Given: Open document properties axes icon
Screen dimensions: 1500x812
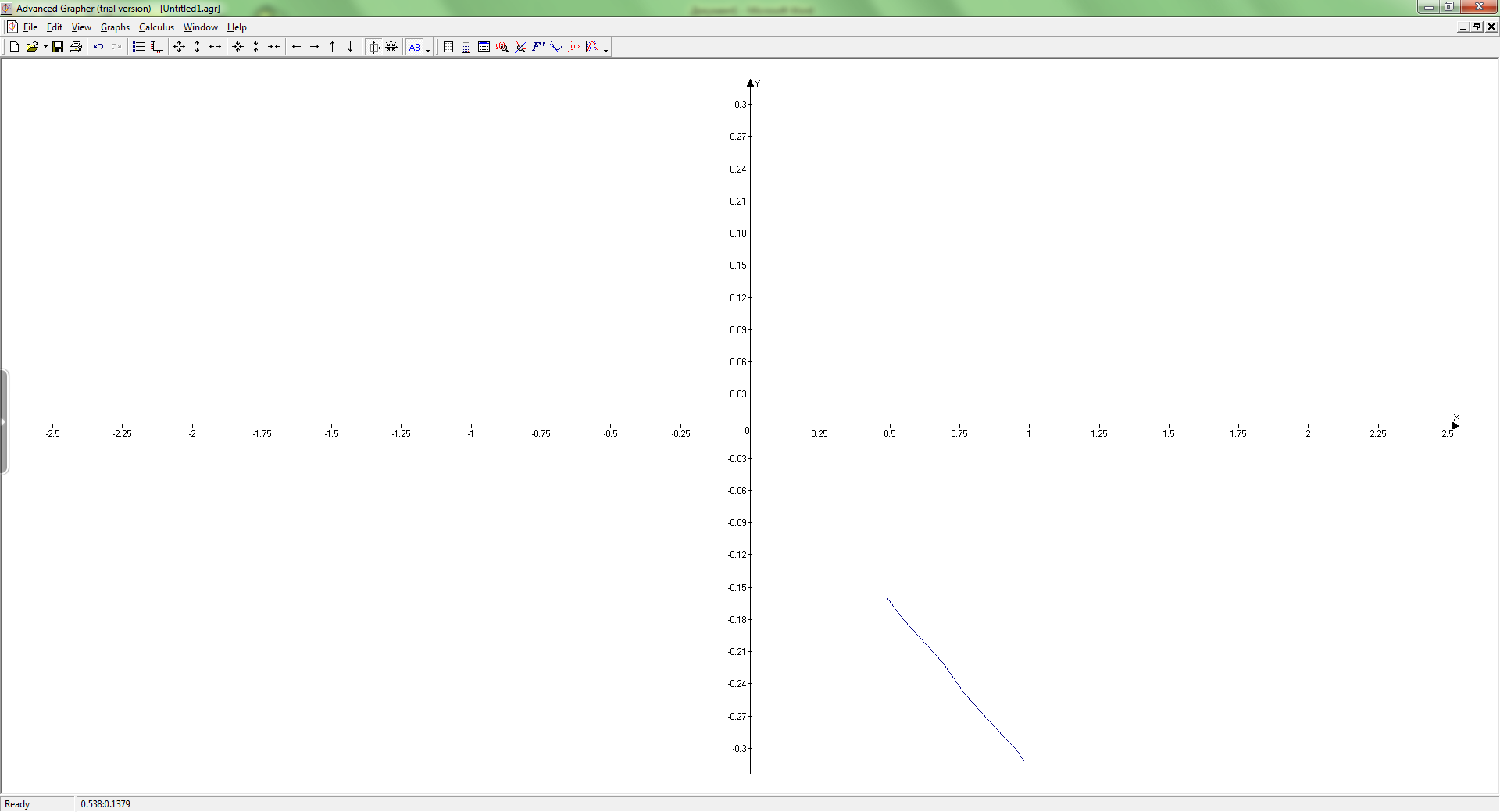Looking at the screenshot, I should pyautogui.click(x=157, y=47).
